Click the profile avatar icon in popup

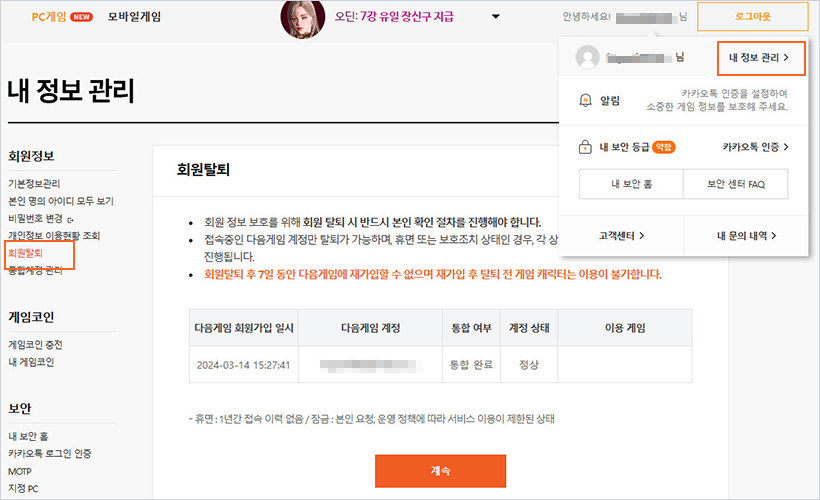click(588, 59)
